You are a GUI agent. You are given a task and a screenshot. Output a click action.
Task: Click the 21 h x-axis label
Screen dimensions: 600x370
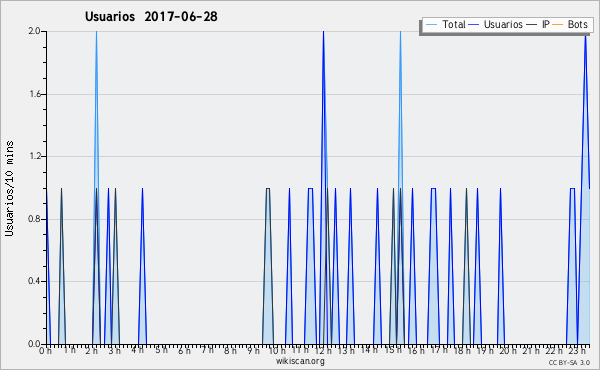pyautogui.click(x=531, y=351)
